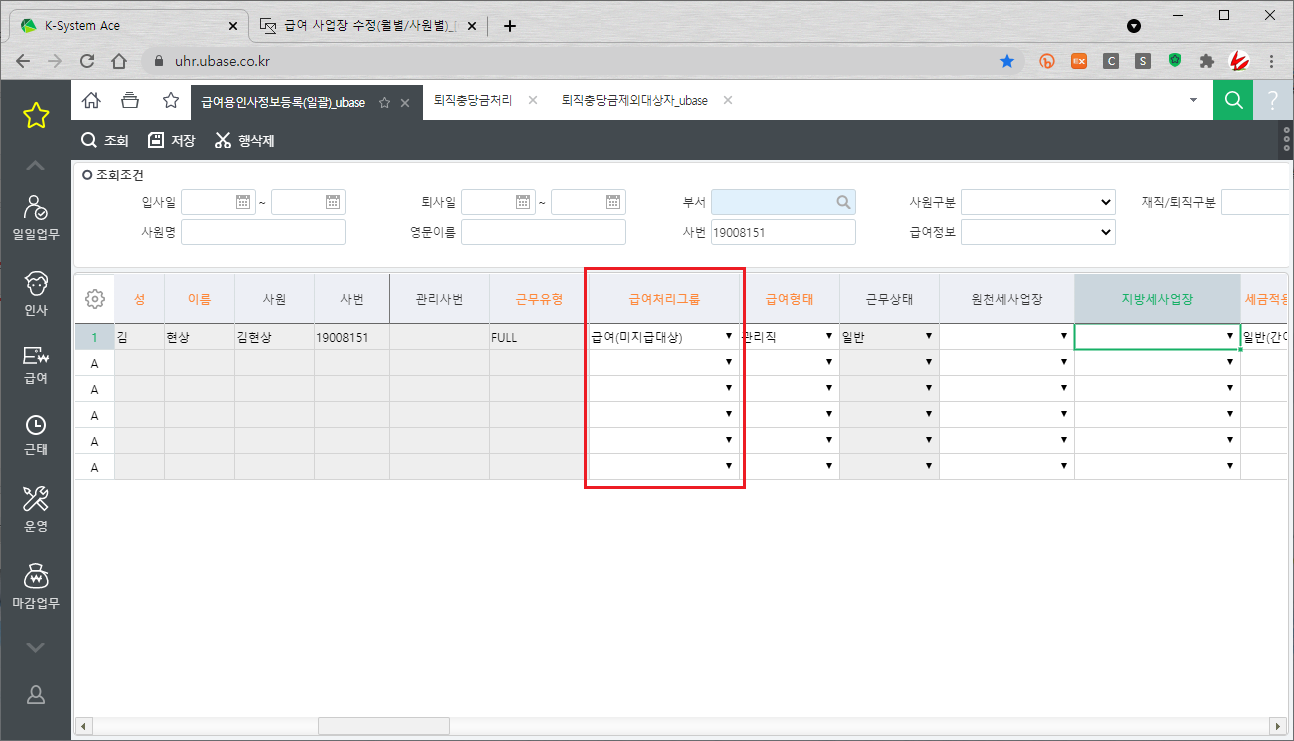Open 운영 module in sidebar

pos(36,509)
